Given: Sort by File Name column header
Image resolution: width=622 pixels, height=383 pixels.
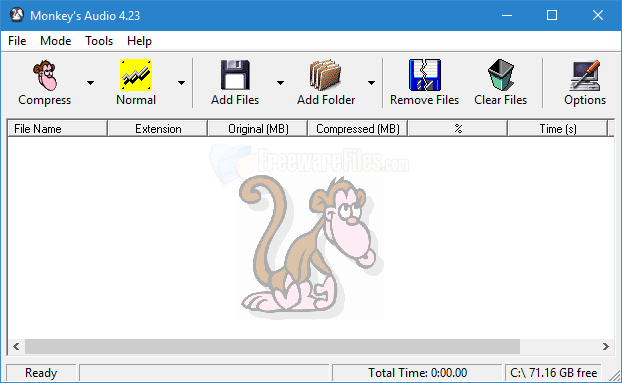Looking at the screenshot, I should click(x=58, y=129).
